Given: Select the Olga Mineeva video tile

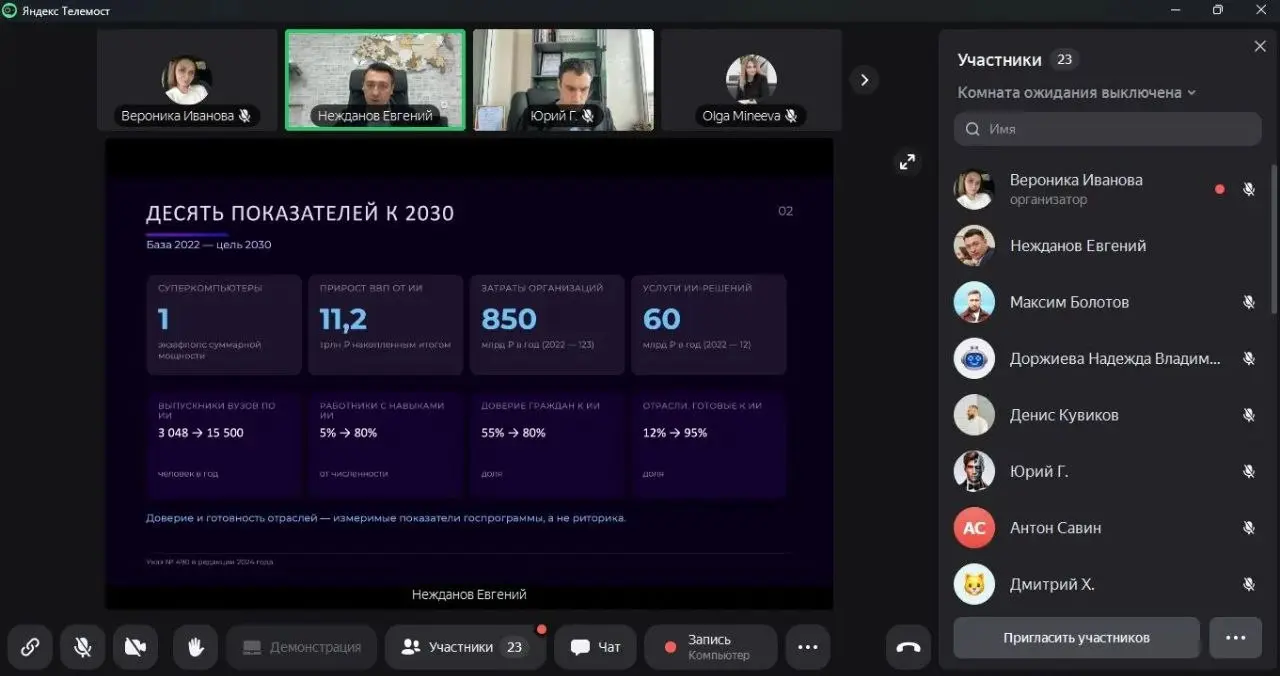Looking at the screenshot, I should pyautogui.click(x=751, y=80).
